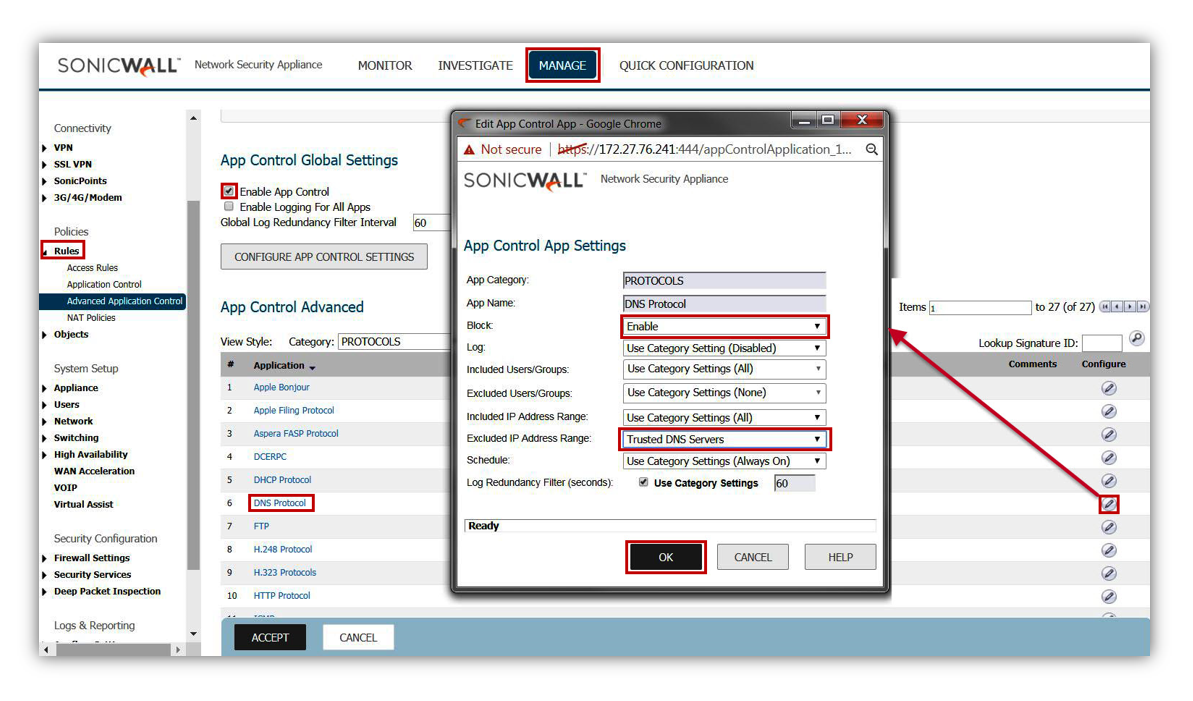Open the configure icon in the FTP row
This screenshot has width=1193, height=701.
pos(1109,527)
